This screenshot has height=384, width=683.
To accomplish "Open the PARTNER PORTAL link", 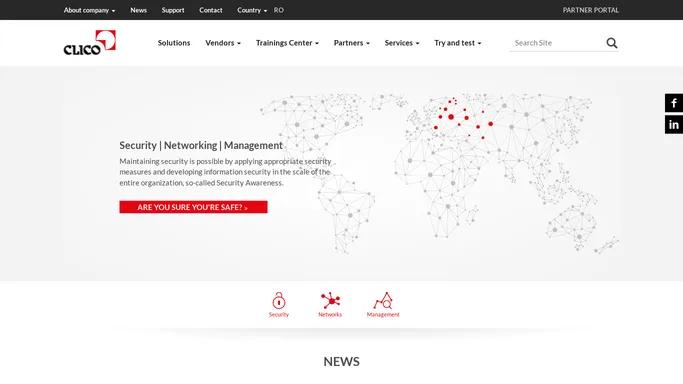I will [591, 10].
